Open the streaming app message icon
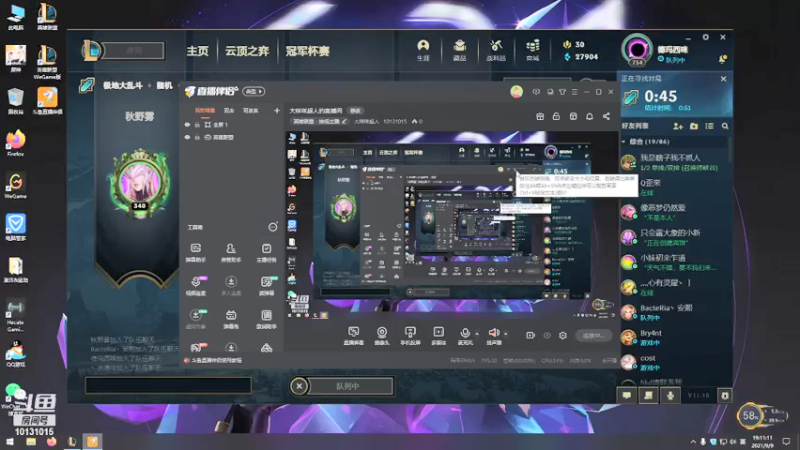 pos(536,92)
